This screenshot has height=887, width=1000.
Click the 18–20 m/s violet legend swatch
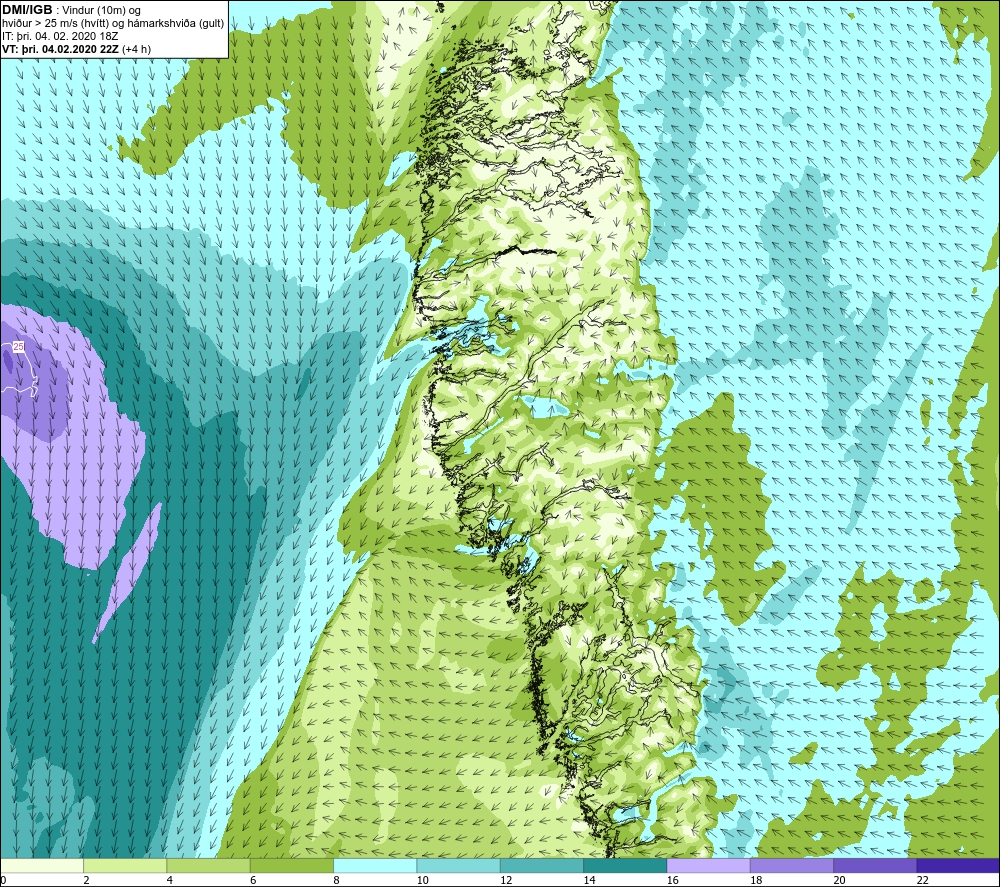point(791,865)
